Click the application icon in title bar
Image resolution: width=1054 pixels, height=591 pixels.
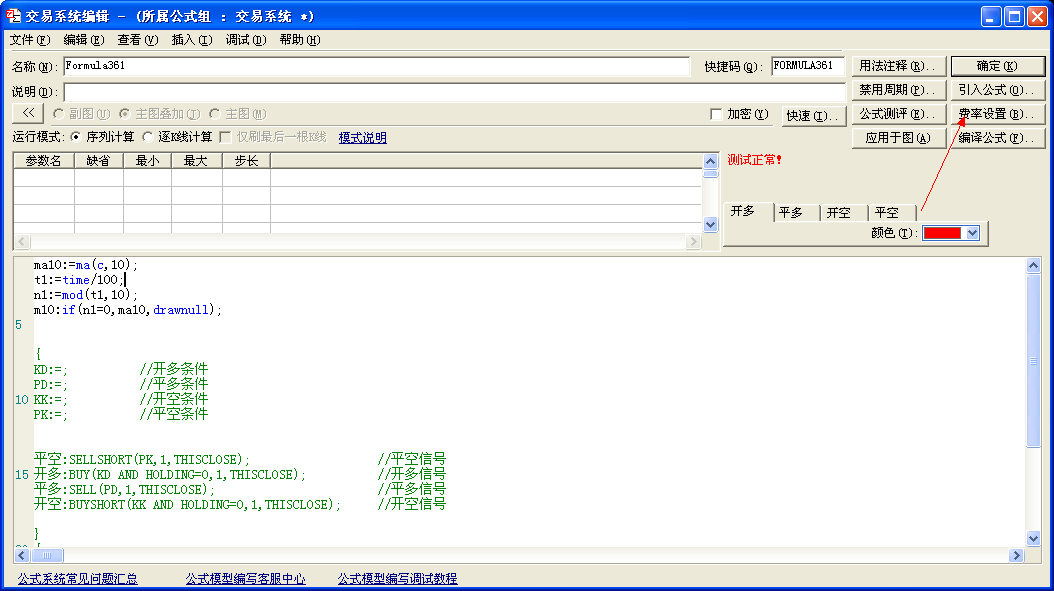14,16
